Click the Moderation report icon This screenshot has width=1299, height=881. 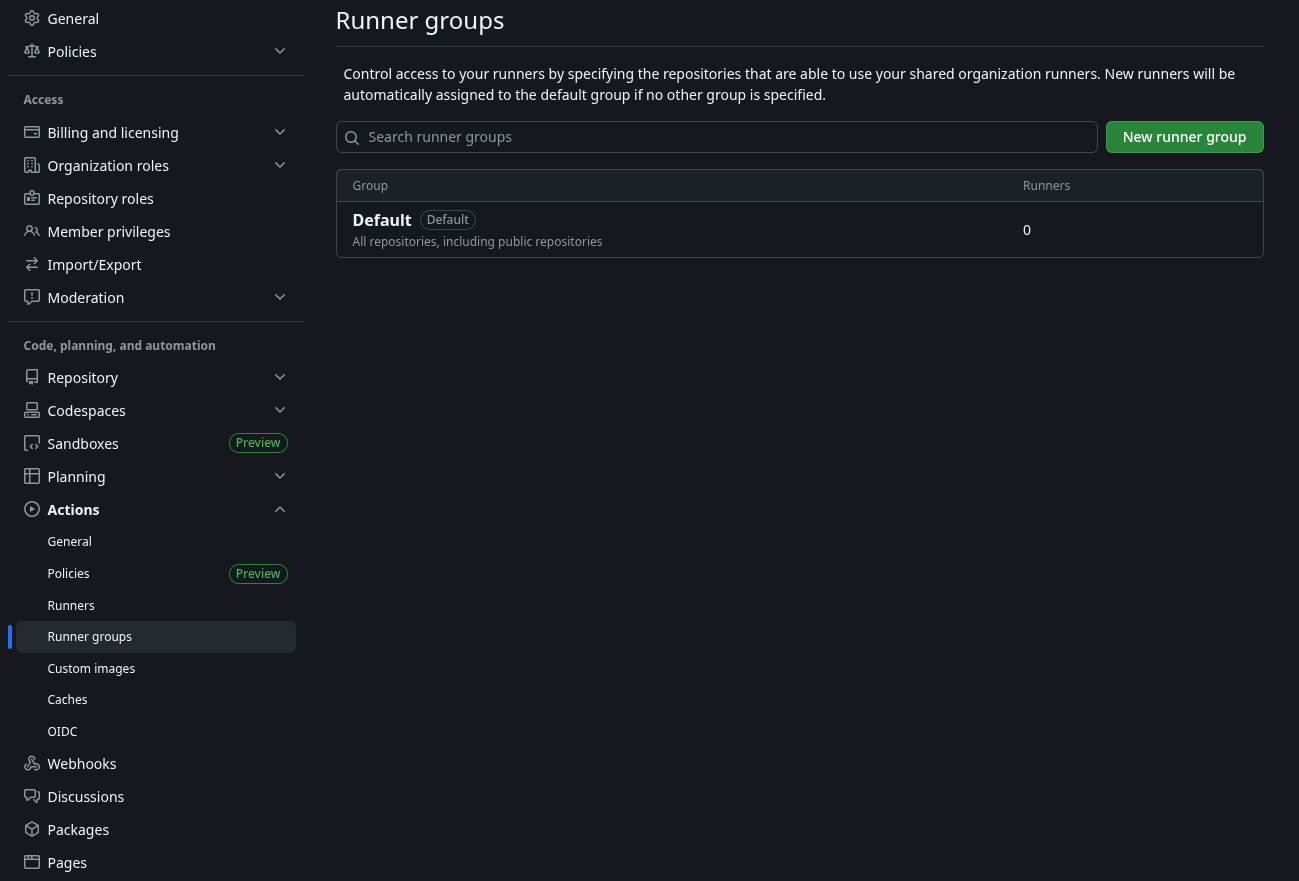pos(32,297)
